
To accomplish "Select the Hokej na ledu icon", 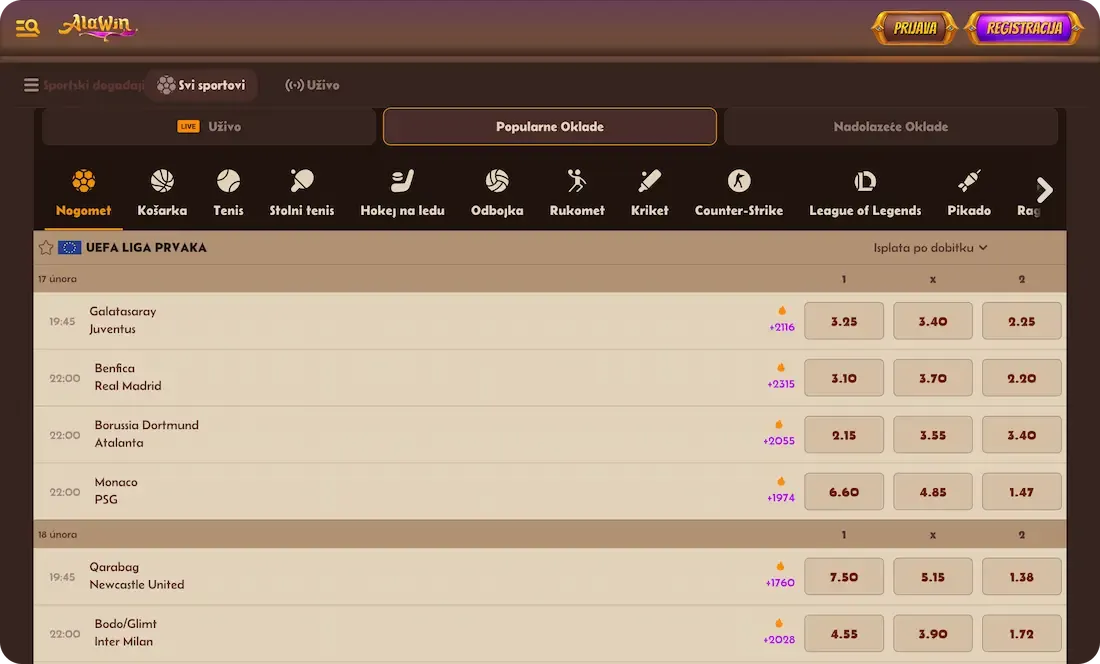I will click(402, 180).
